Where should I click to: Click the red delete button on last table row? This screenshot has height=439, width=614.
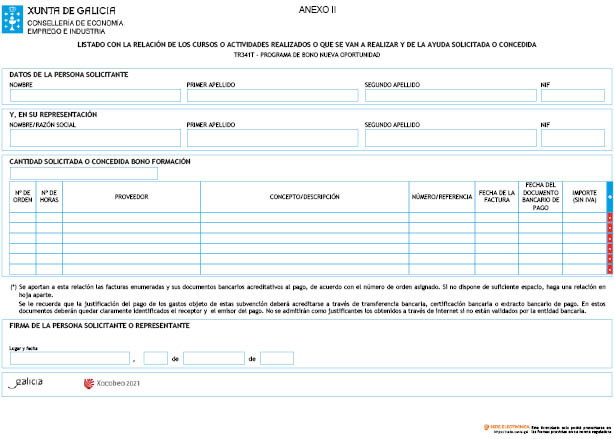[x=609, y=268]
